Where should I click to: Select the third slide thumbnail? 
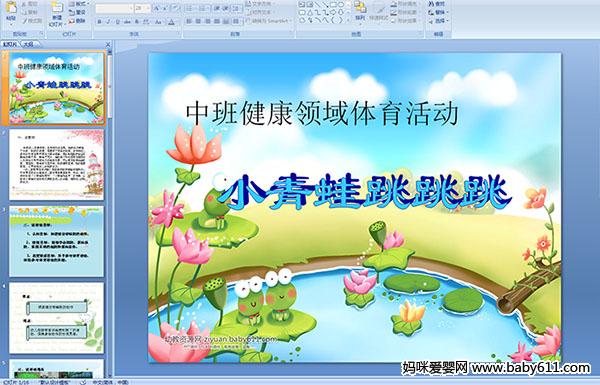coord(56,241)
